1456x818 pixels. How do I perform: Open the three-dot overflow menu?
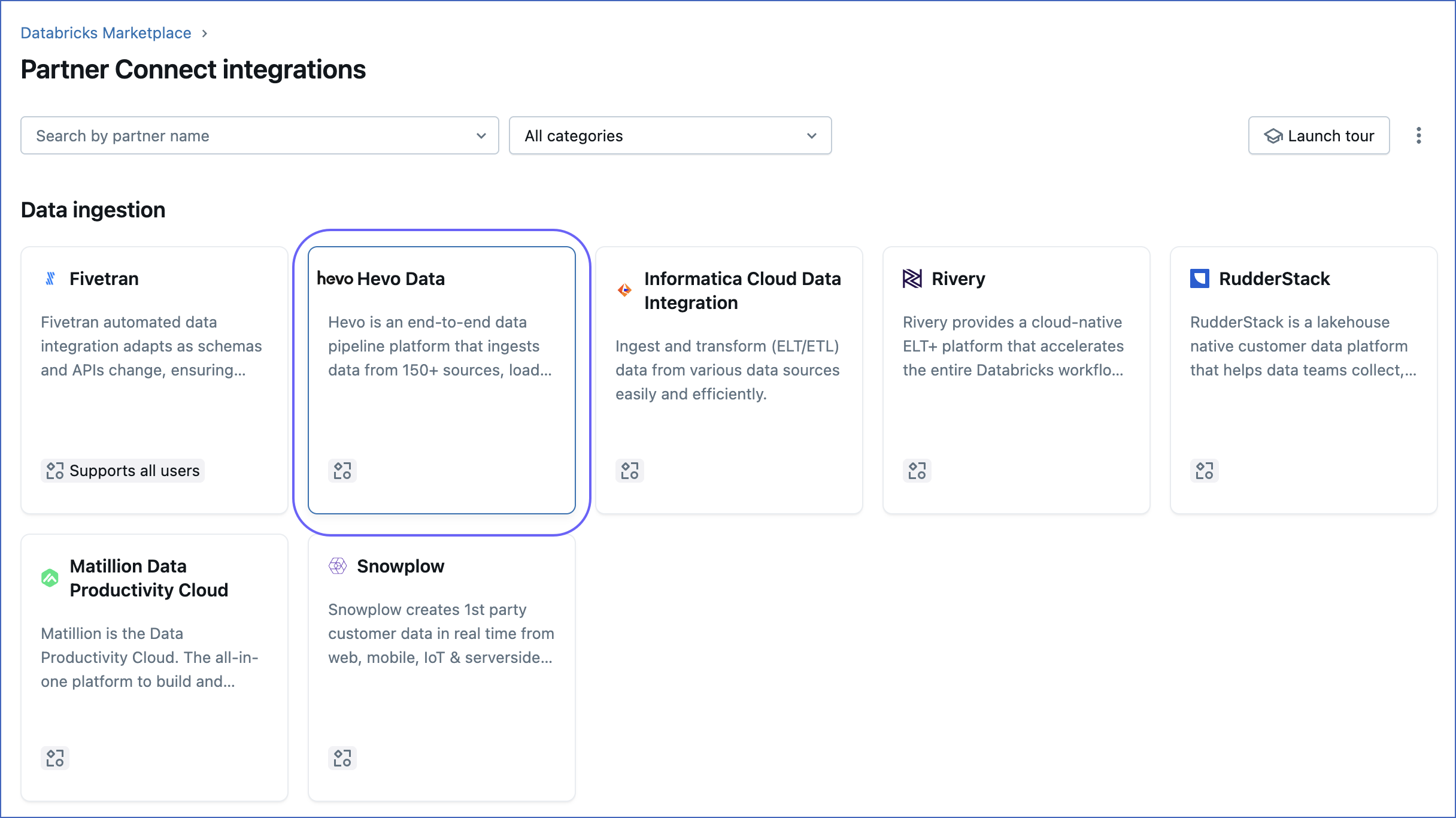pos(1419,135)
